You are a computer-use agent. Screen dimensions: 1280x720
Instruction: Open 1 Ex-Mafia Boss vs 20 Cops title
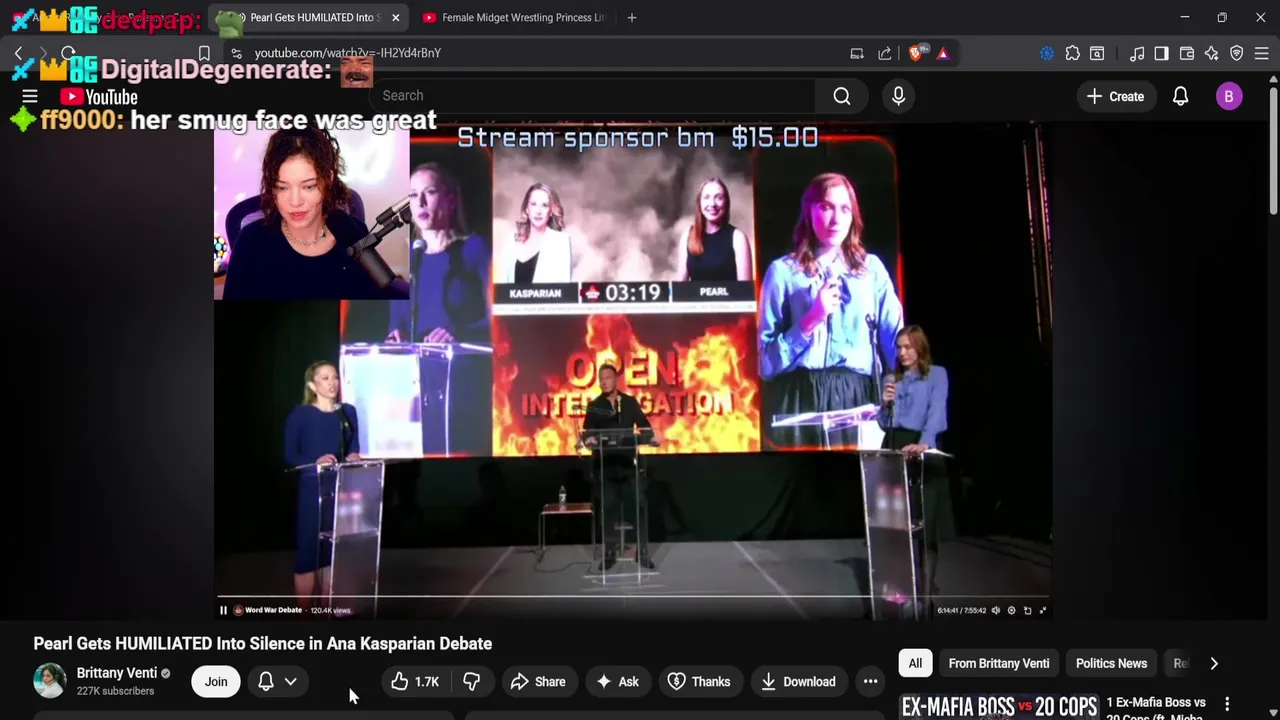tap(1157, 709)
